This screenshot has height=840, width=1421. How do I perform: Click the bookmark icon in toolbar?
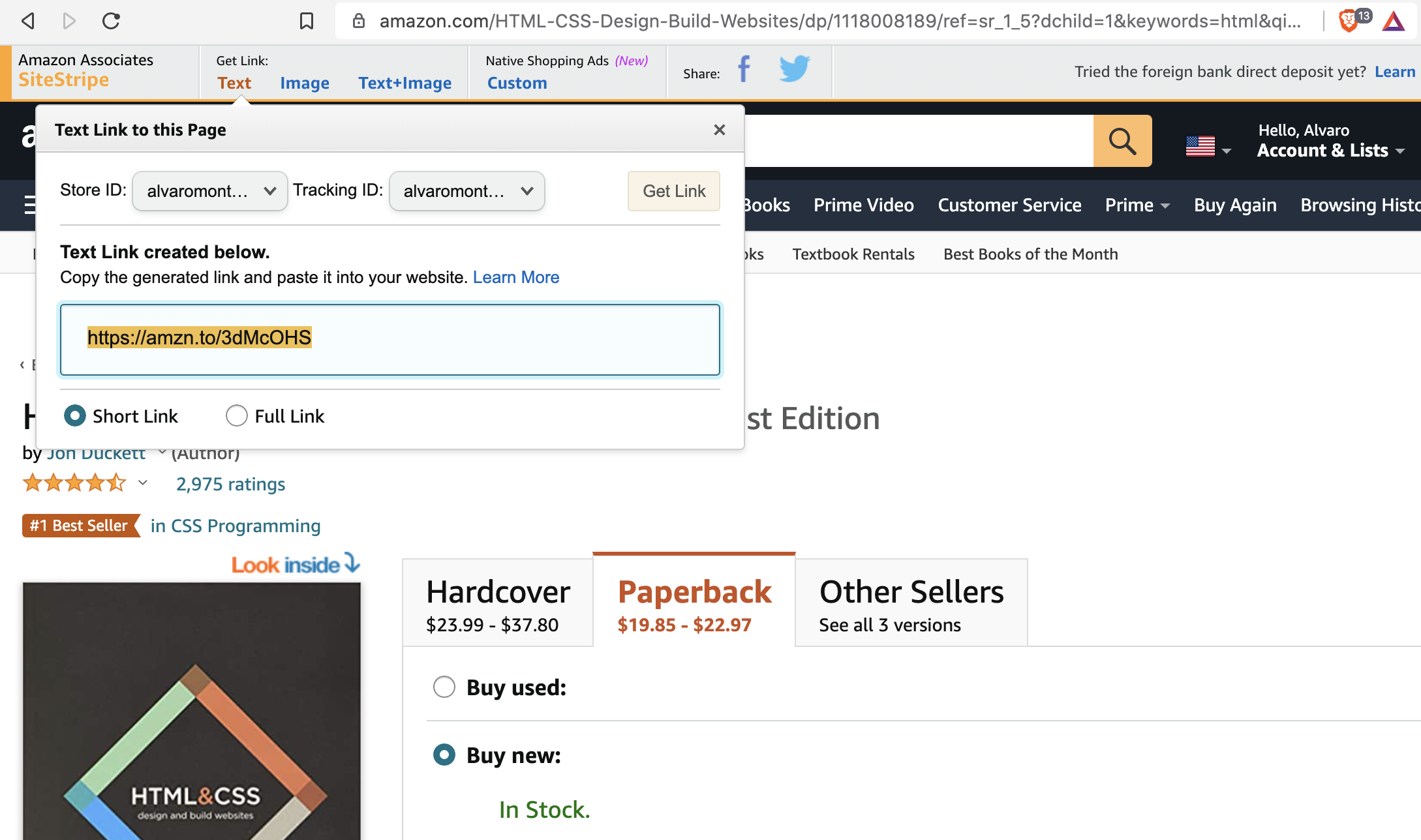(306, 21)
